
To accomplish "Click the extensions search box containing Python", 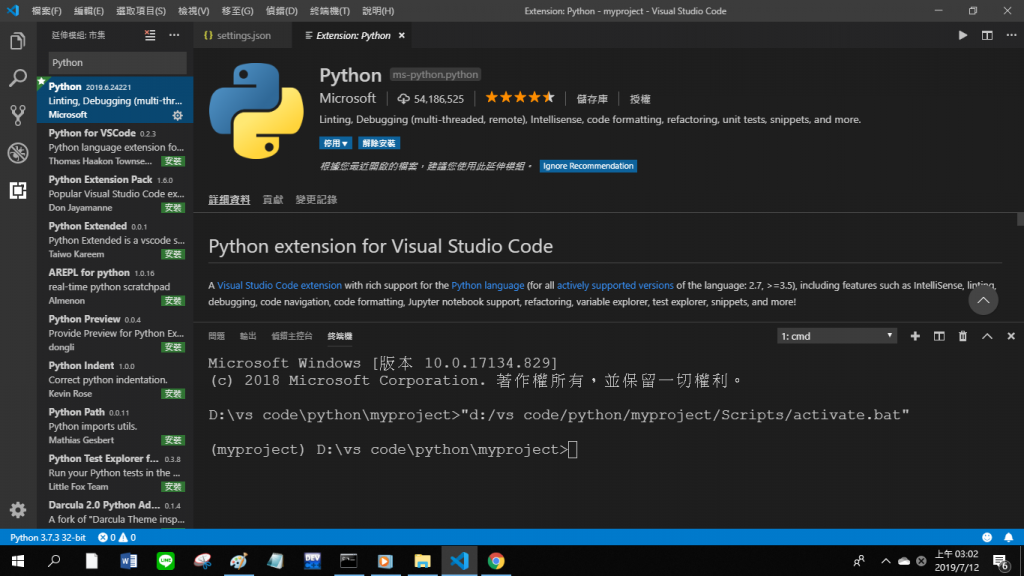I will 118,63.
